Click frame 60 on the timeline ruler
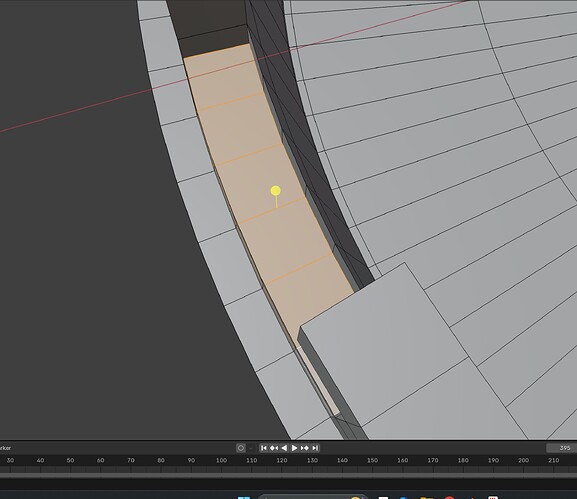This screenshot has height=499, width=577. pyautogui.click(x=100, y=460)
